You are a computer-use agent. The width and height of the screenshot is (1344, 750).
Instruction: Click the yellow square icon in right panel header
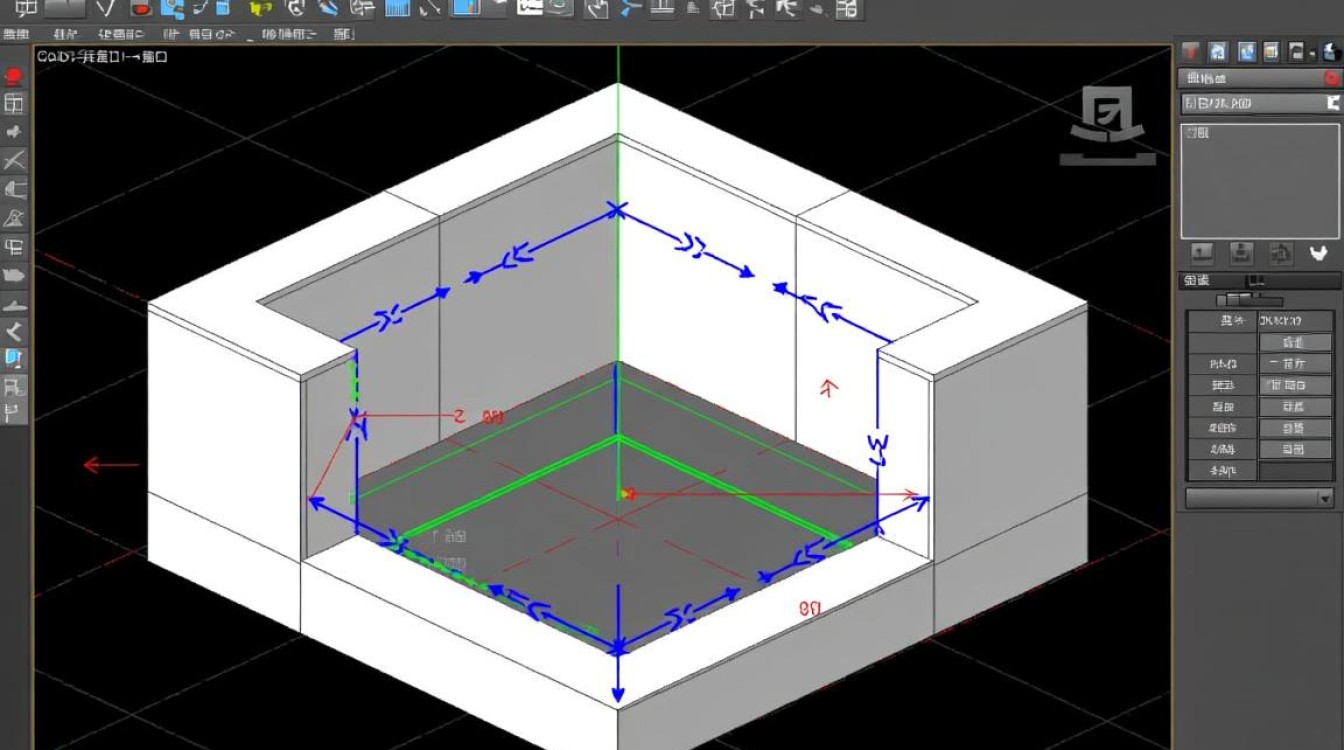1271,51
